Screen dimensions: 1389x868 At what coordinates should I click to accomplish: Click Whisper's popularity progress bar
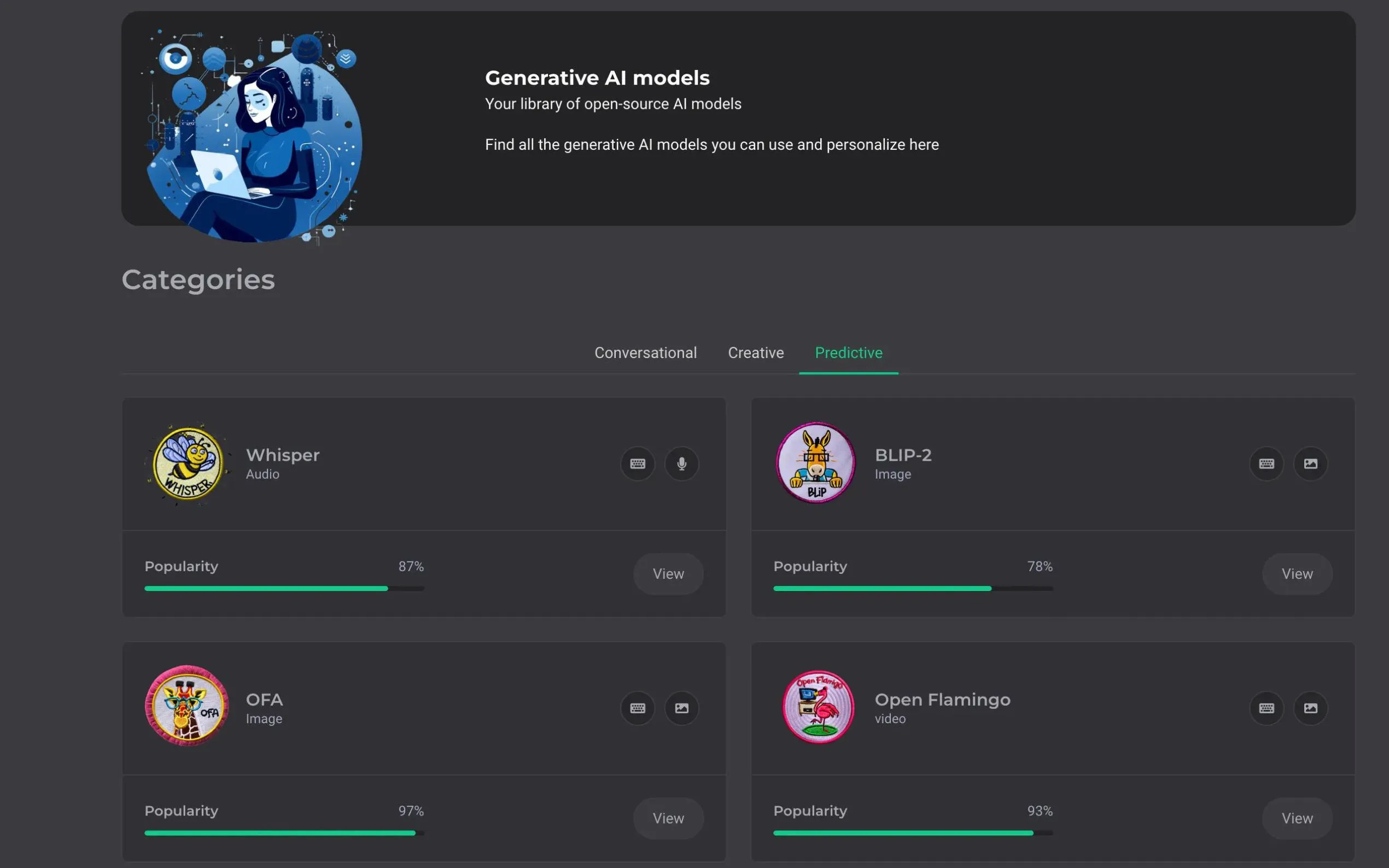[x=284, y=589]
